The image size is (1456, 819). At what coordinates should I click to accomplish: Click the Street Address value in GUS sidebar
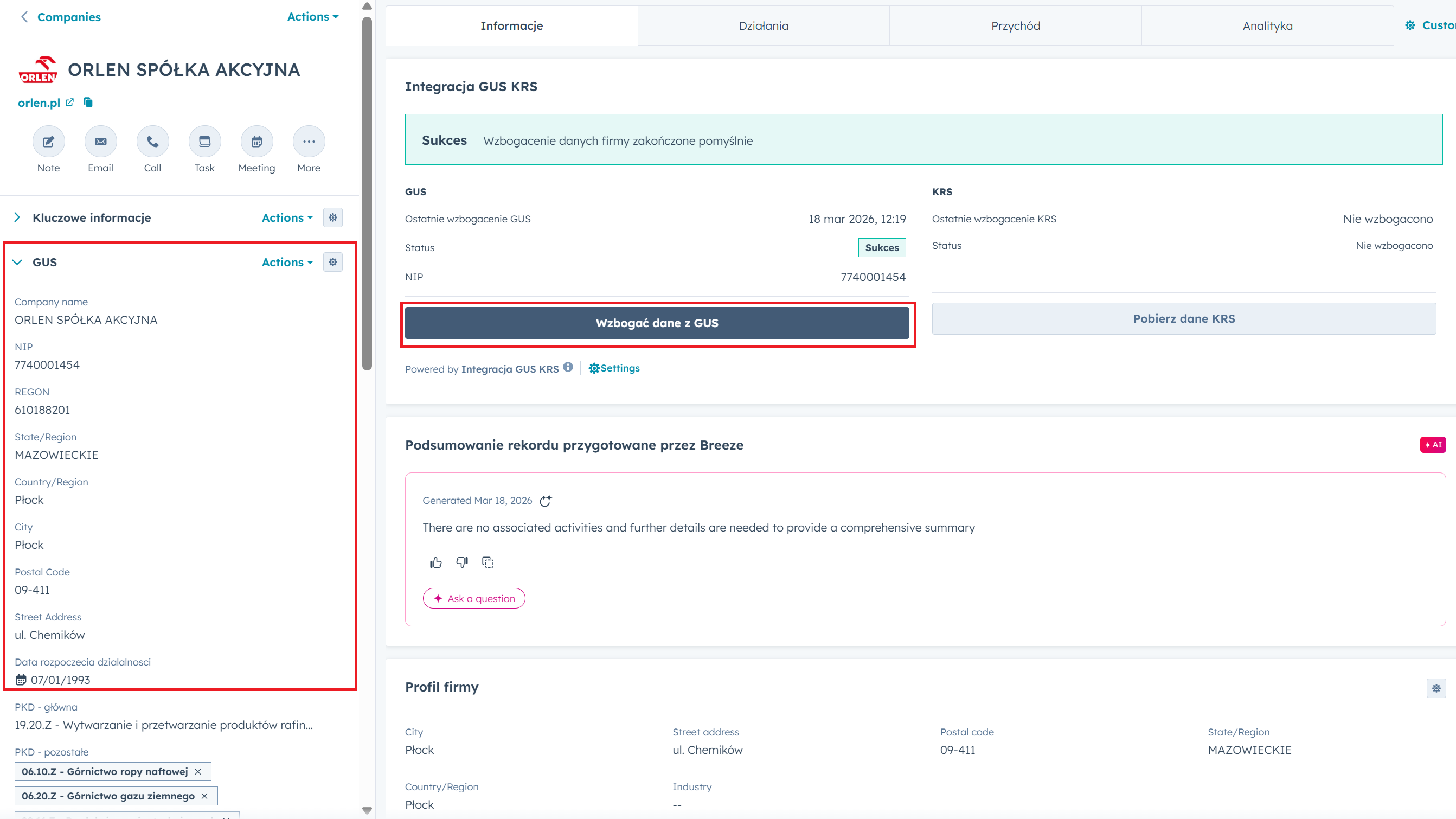(x=50, y=635)
